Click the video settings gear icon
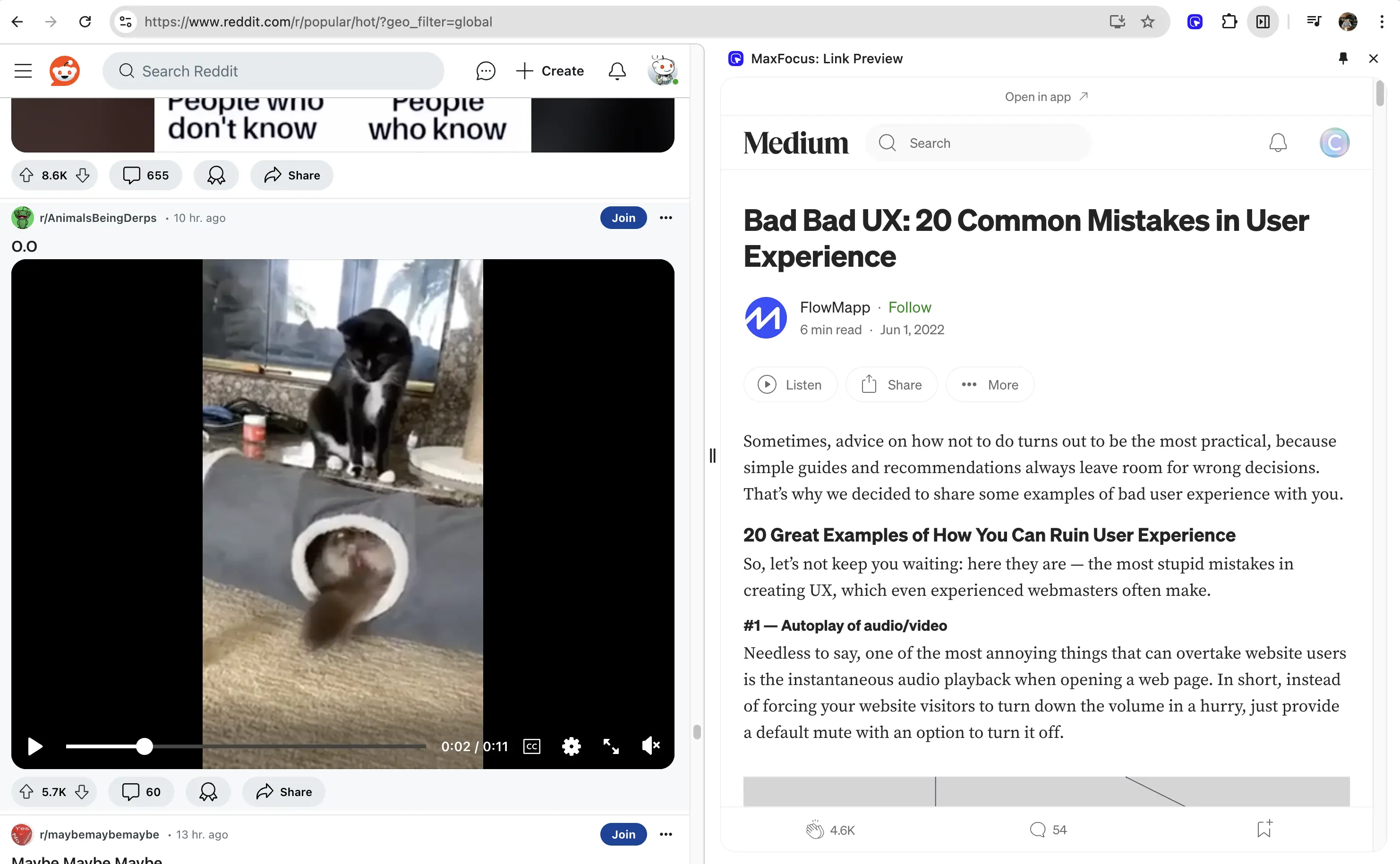This screenshot has height=864, width=1400. coord(571,746)
